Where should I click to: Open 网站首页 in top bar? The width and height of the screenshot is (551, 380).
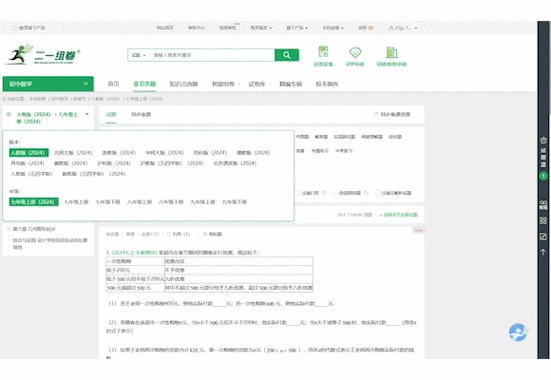point(165,28)
